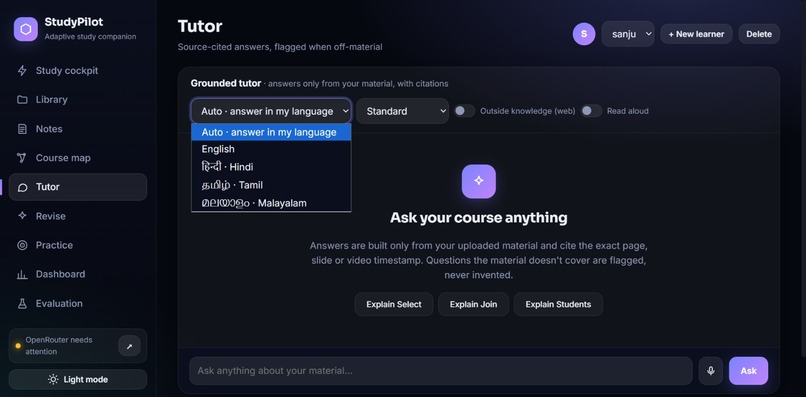Viewport: 806px width, 397px height.
Task: Click the Explain Select suggestion
Action: click(x=394, y=304)
